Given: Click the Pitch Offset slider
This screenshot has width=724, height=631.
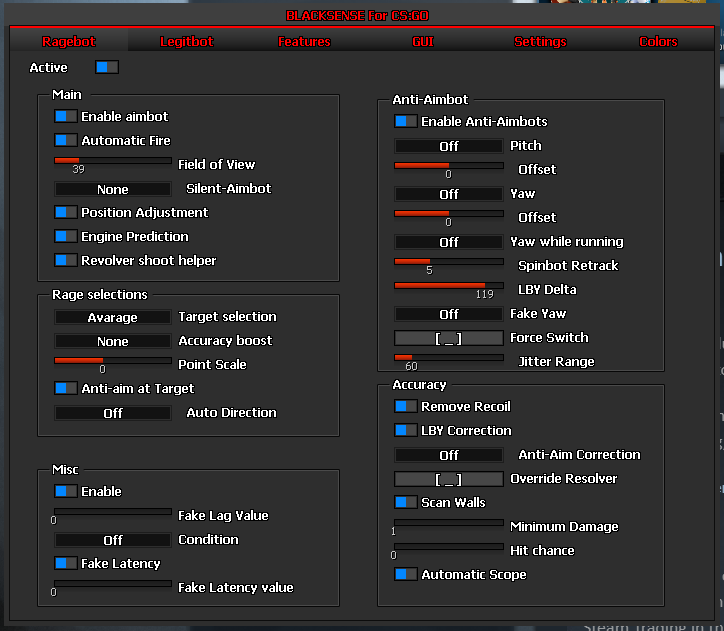Looking at the screenshot, I should pyautogui.click(x=449, y=165).
